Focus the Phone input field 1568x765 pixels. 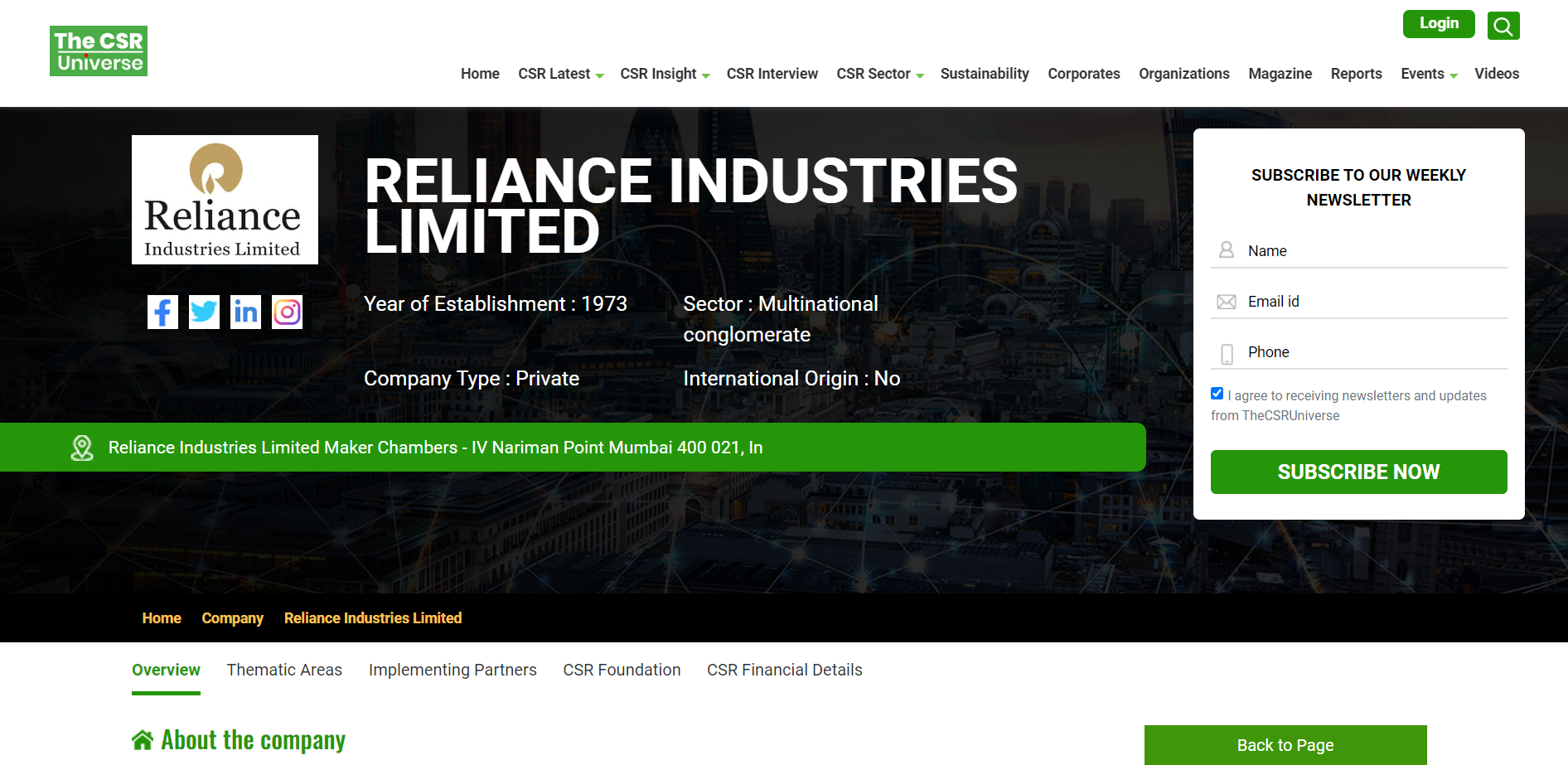1359,352
